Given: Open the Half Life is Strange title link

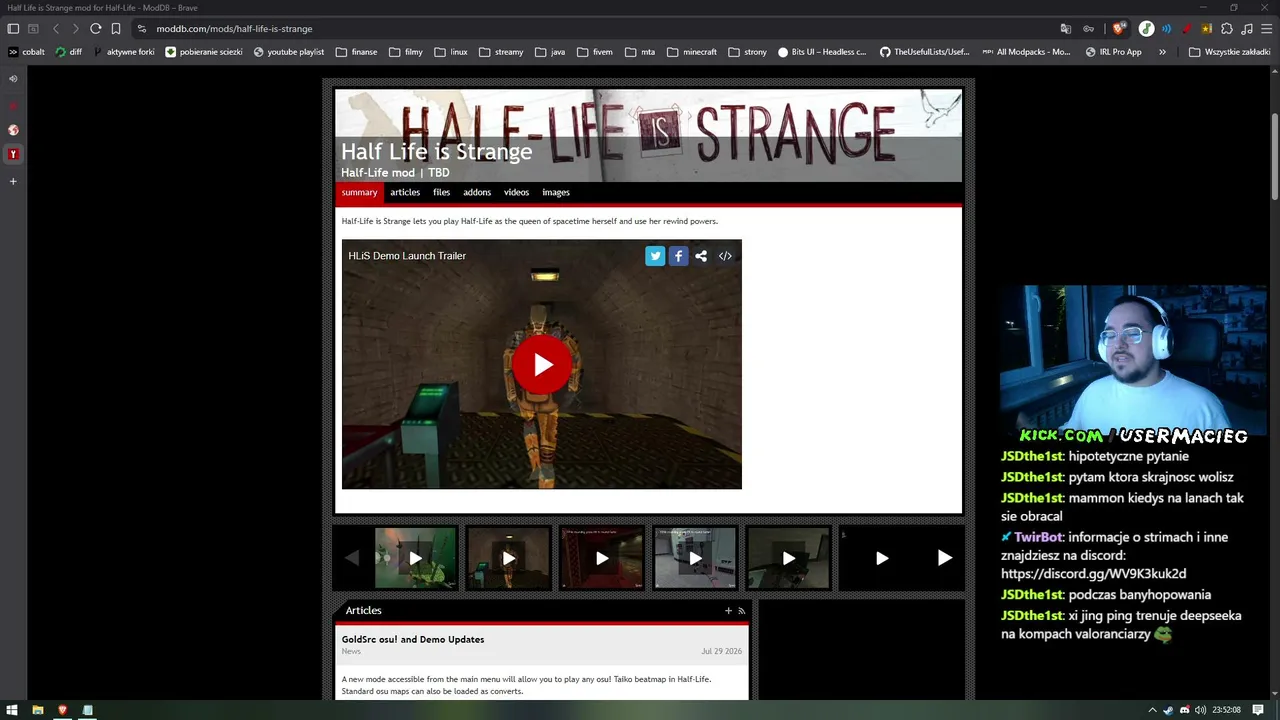Looking at the screenshot, I should coord(437,152).
